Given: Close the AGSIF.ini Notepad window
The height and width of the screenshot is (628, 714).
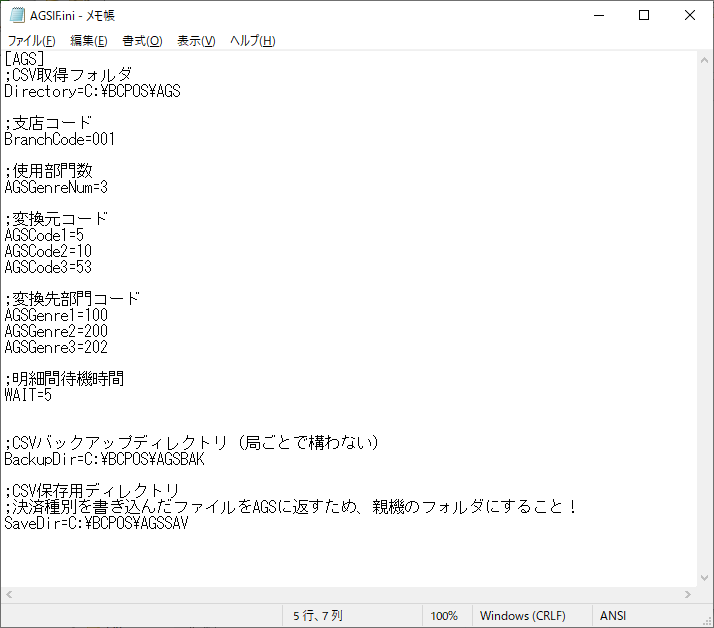Looking at the screenshot, I should point(690,15).
